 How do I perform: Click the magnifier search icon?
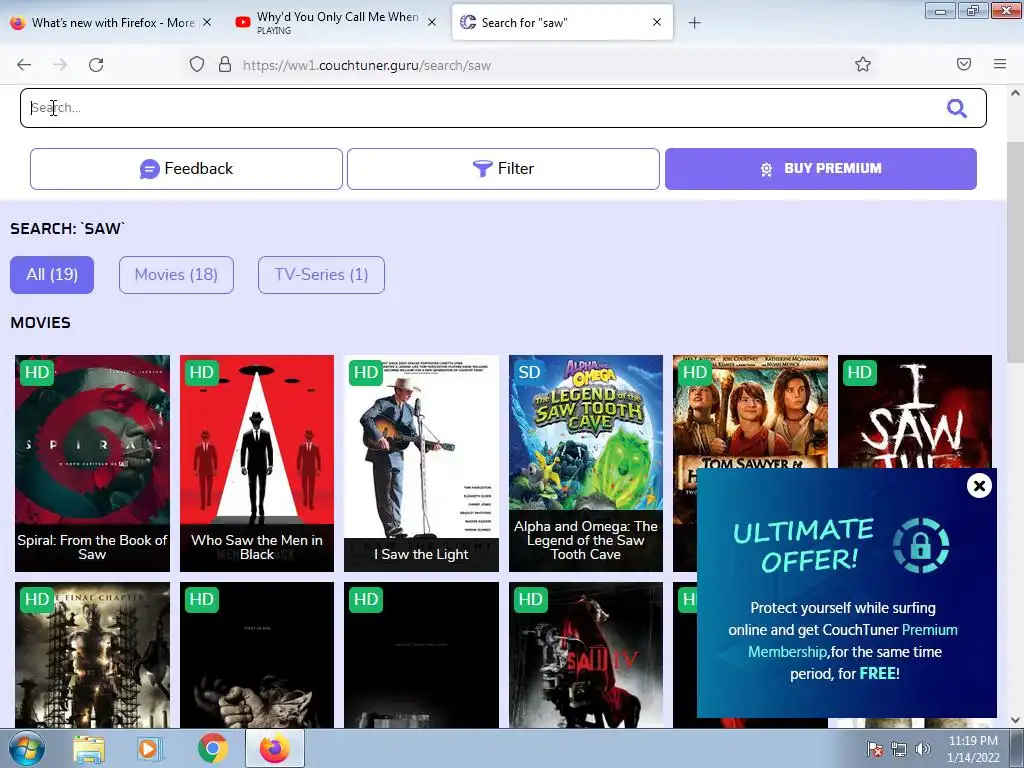[957, 108]
